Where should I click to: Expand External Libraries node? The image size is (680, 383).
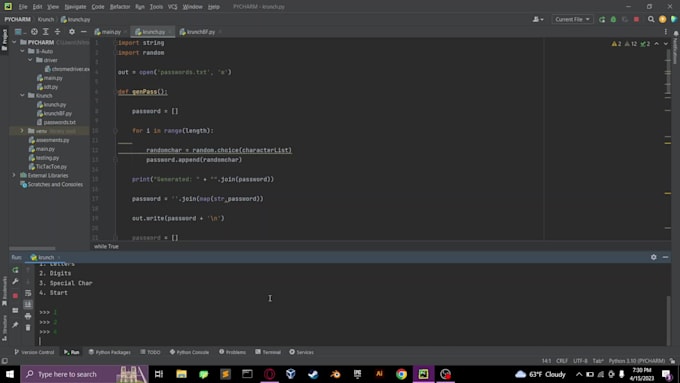[14, 175]
